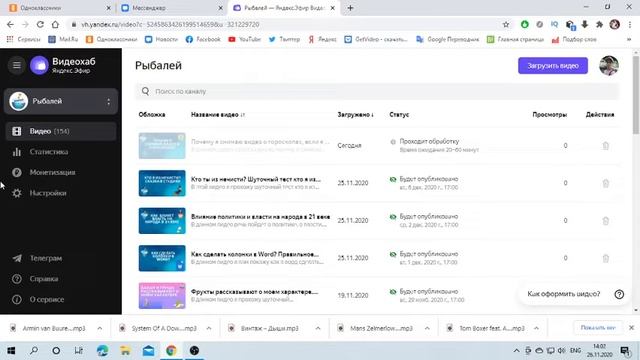This screenshot has width=640, height=360.
Task: Open Facebook bookmark
Action: pos(203,40)
